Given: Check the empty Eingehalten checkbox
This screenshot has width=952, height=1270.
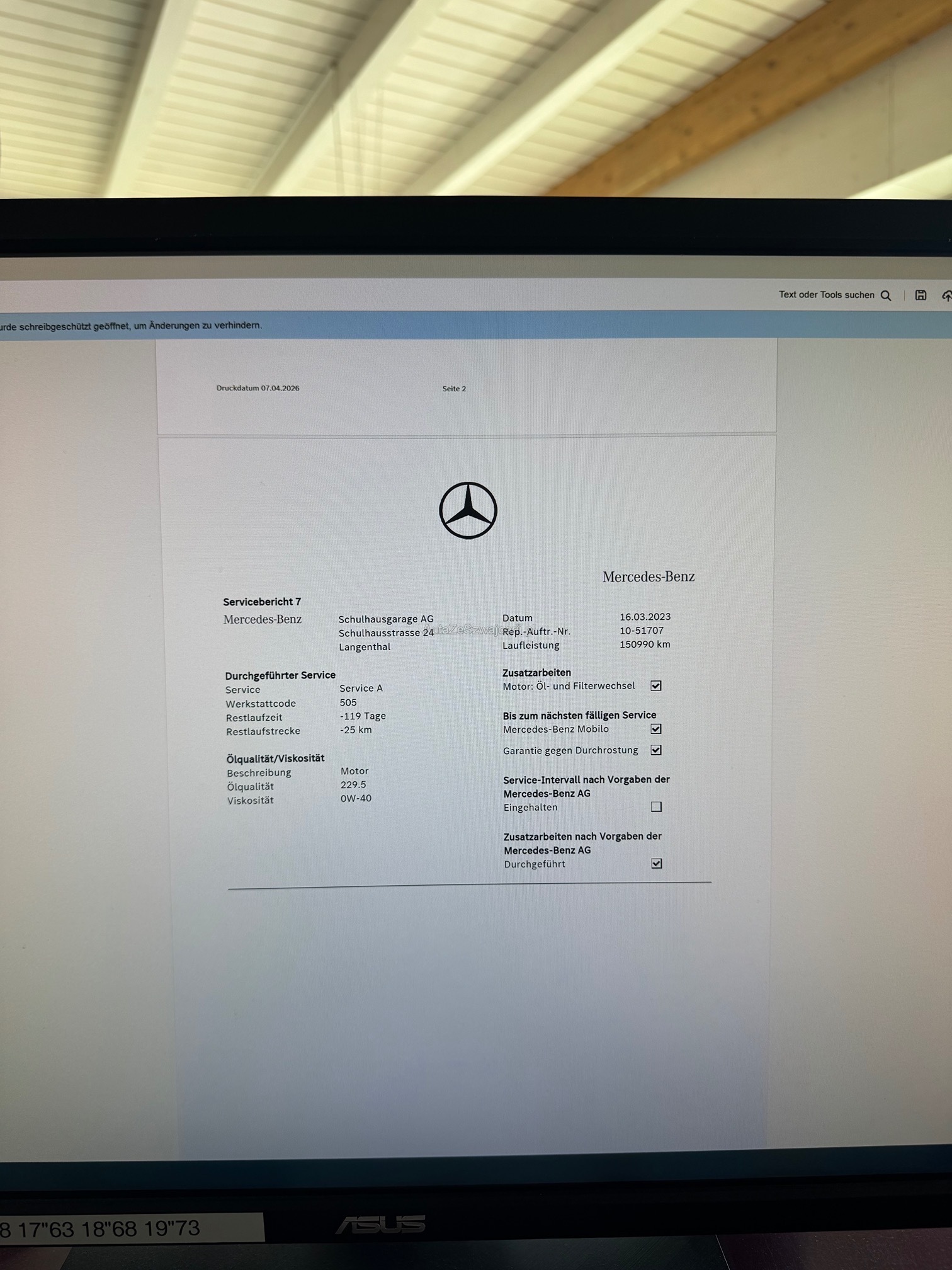Looking at the screenshot, I should click(x=656, y=807).
